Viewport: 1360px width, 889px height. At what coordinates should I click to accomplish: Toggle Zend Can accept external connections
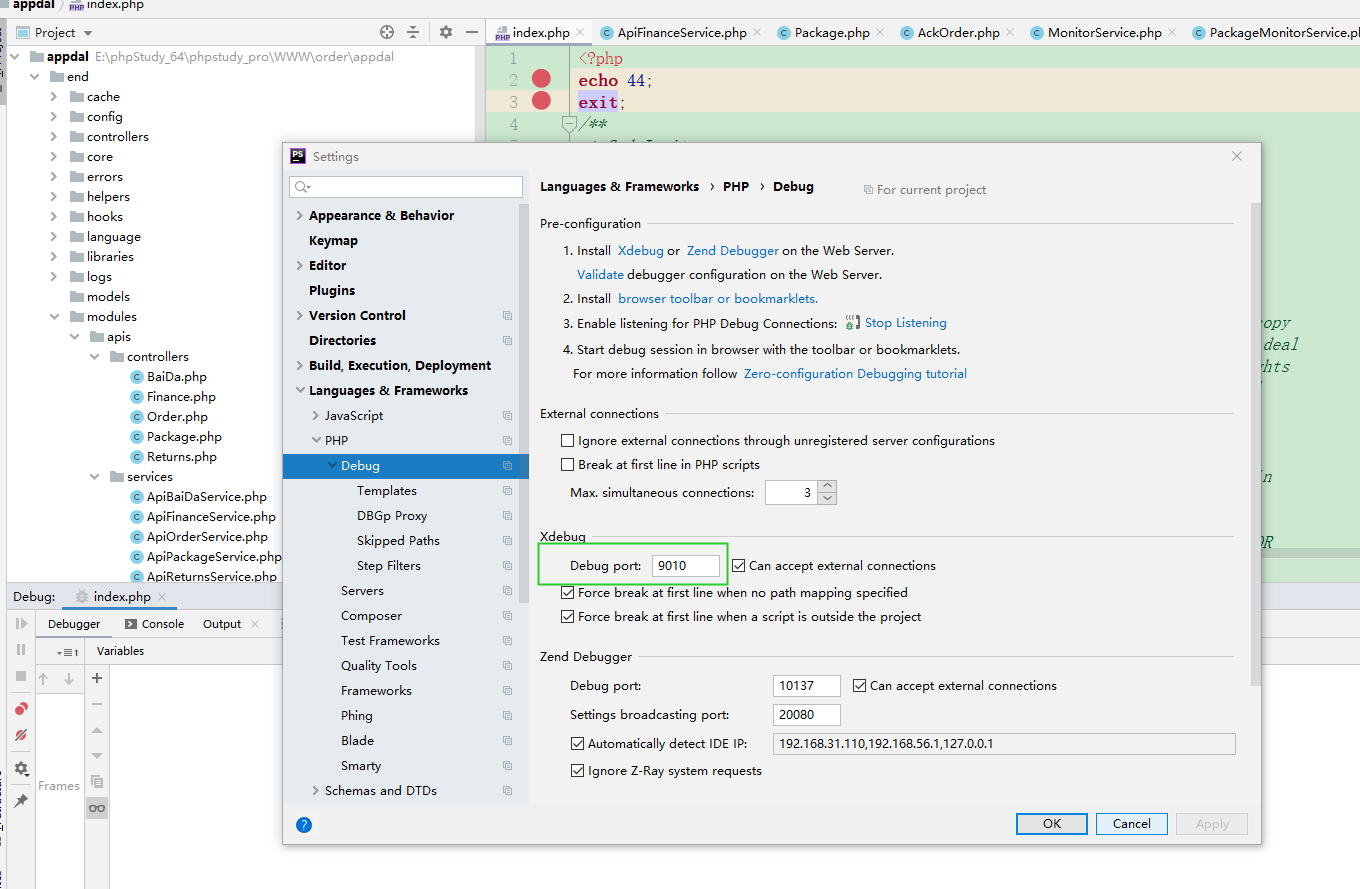860,686
